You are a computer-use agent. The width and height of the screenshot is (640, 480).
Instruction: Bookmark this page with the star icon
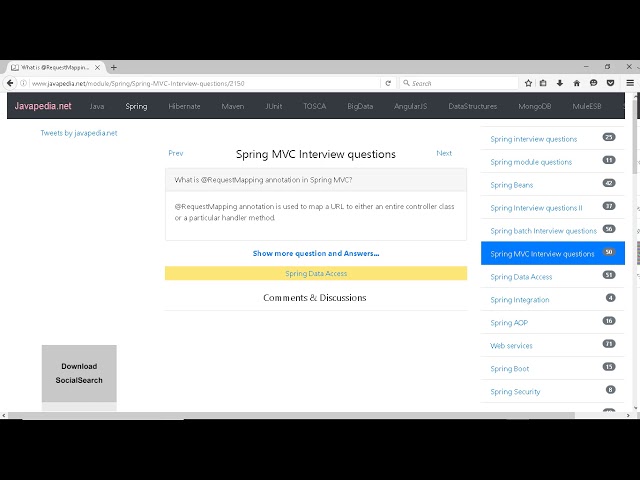528,83
